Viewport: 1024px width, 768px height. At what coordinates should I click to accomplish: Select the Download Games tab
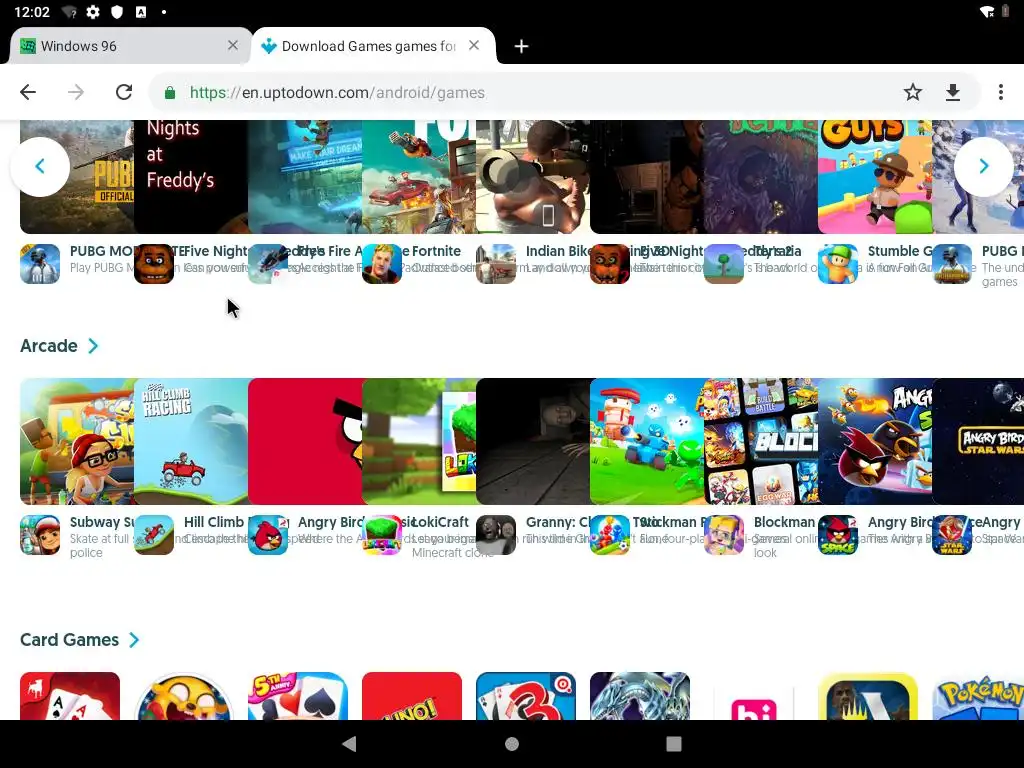tap(373, 46)
